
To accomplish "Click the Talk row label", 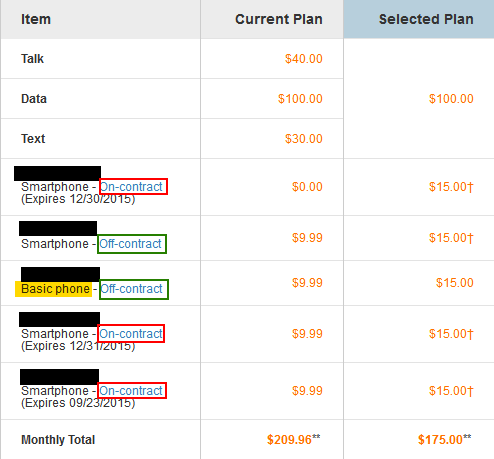I will (32, 59).
